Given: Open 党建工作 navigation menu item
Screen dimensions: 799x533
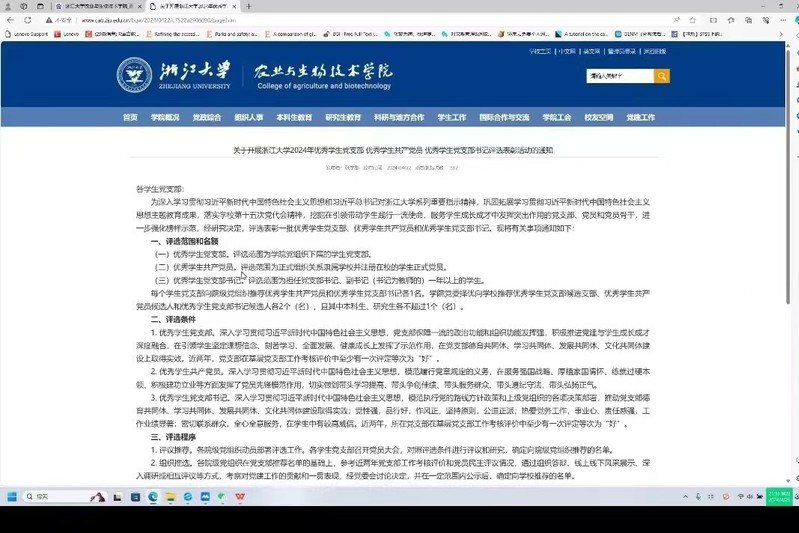Looking at the screenshot, I should [641, 117].
